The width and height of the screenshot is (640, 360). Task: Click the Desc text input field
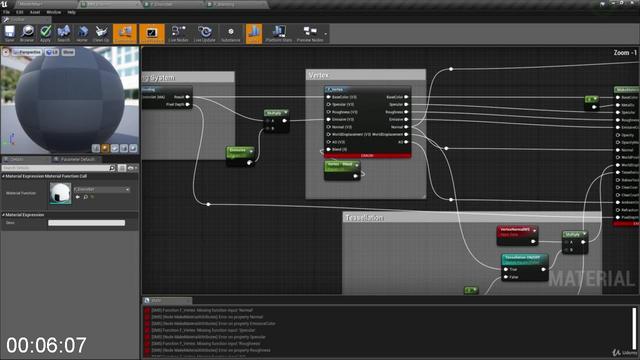pyautogui.click(x=87, y=223)
